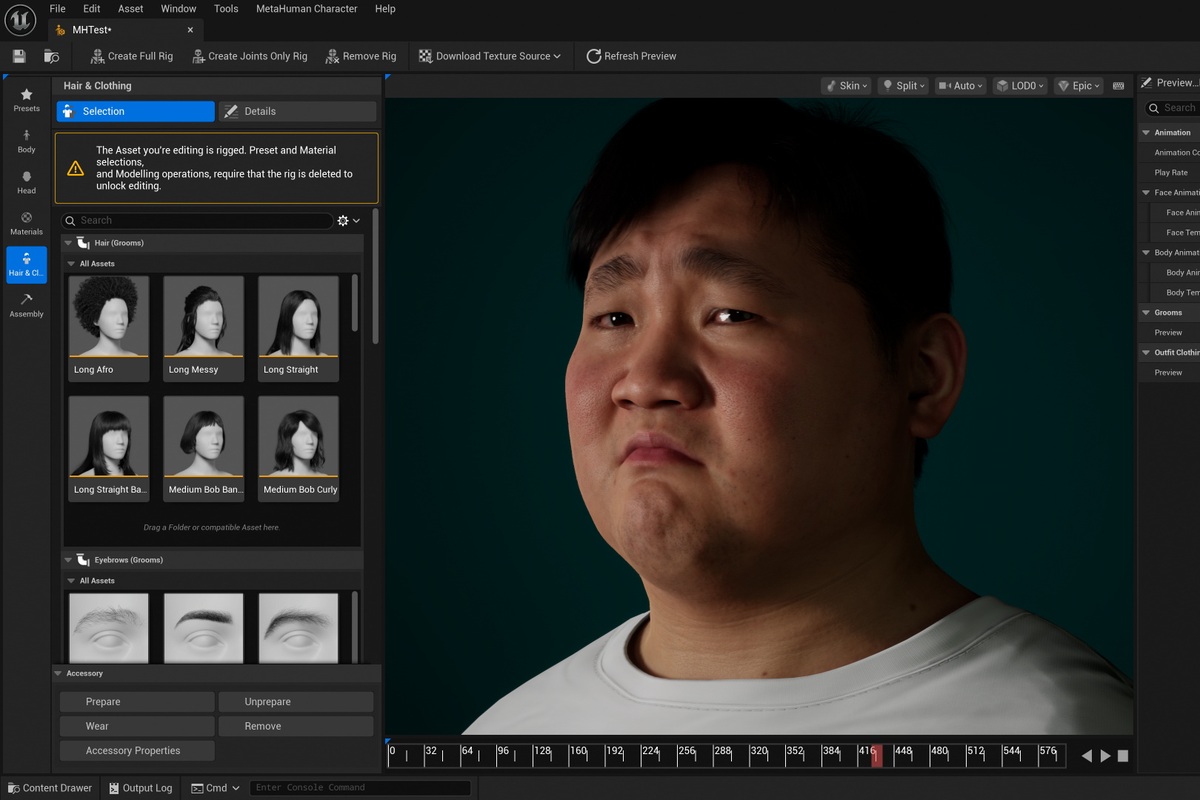
Task: Click the Enter Console Command field
Action: pos(360,788)
